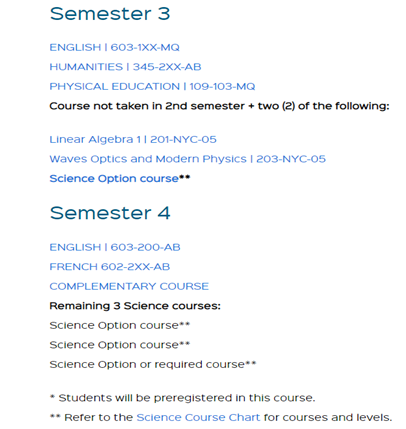Open the HUMANITIES 345-2XX-AB link
Screen dimensions: 406x429
(x=125, y=67)
